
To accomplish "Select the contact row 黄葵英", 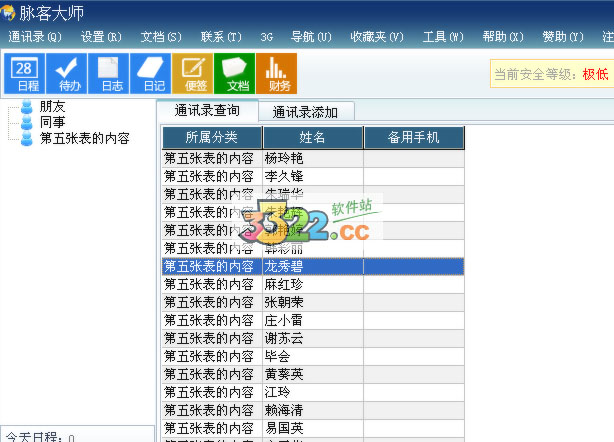I will [x=313, y=374].
